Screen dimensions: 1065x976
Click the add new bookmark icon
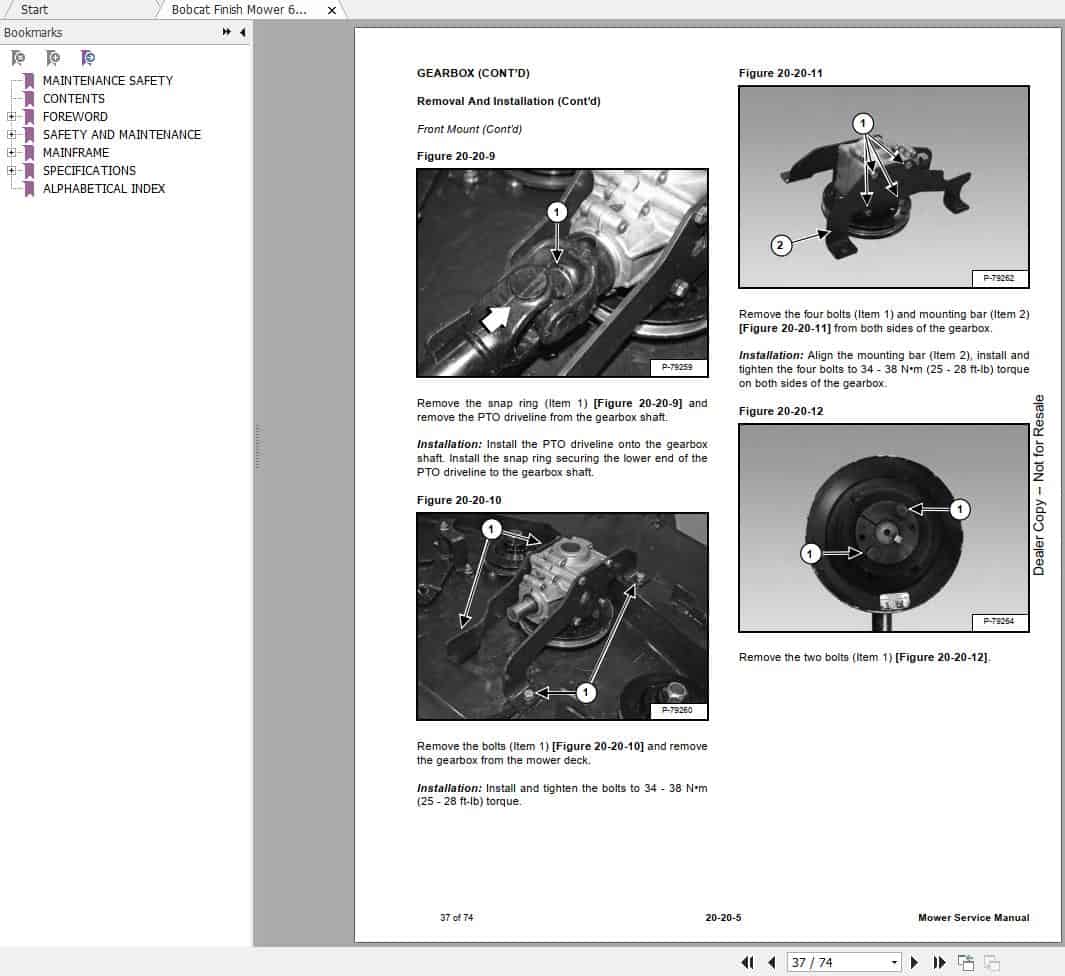[53, 58]
